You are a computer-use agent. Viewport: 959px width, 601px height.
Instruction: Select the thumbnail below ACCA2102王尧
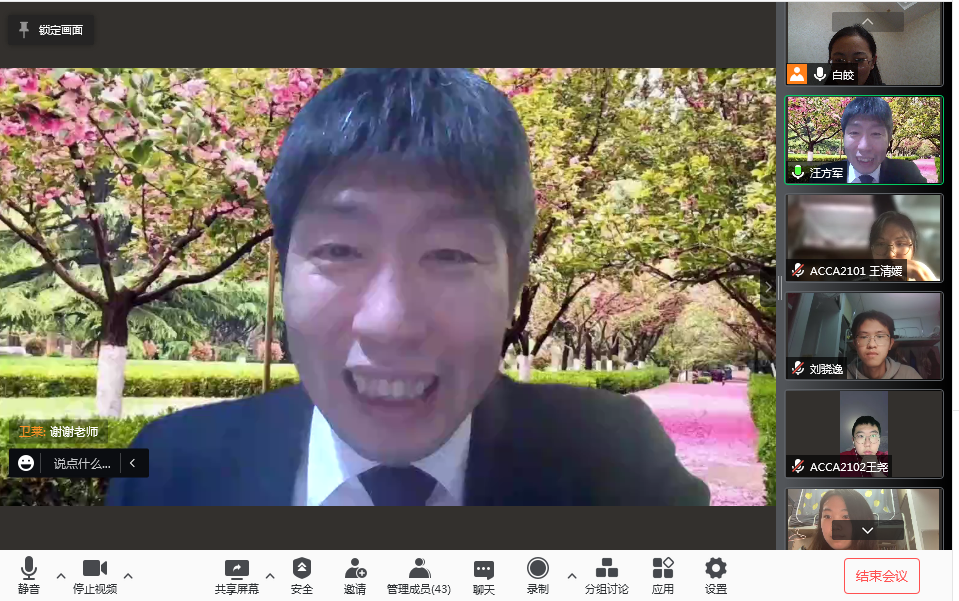[864, 519]
